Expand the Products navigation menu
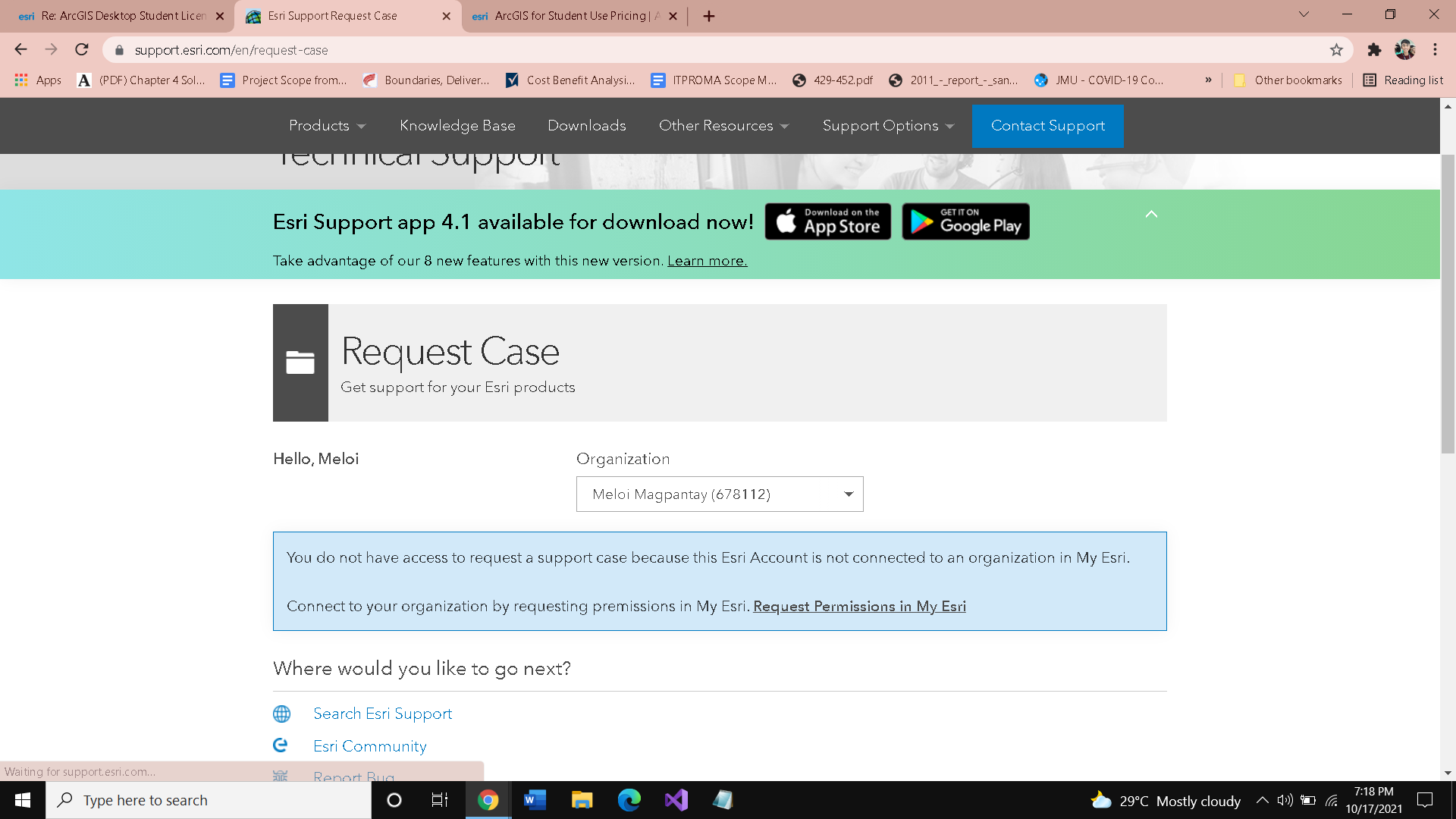 pos(327,126)
